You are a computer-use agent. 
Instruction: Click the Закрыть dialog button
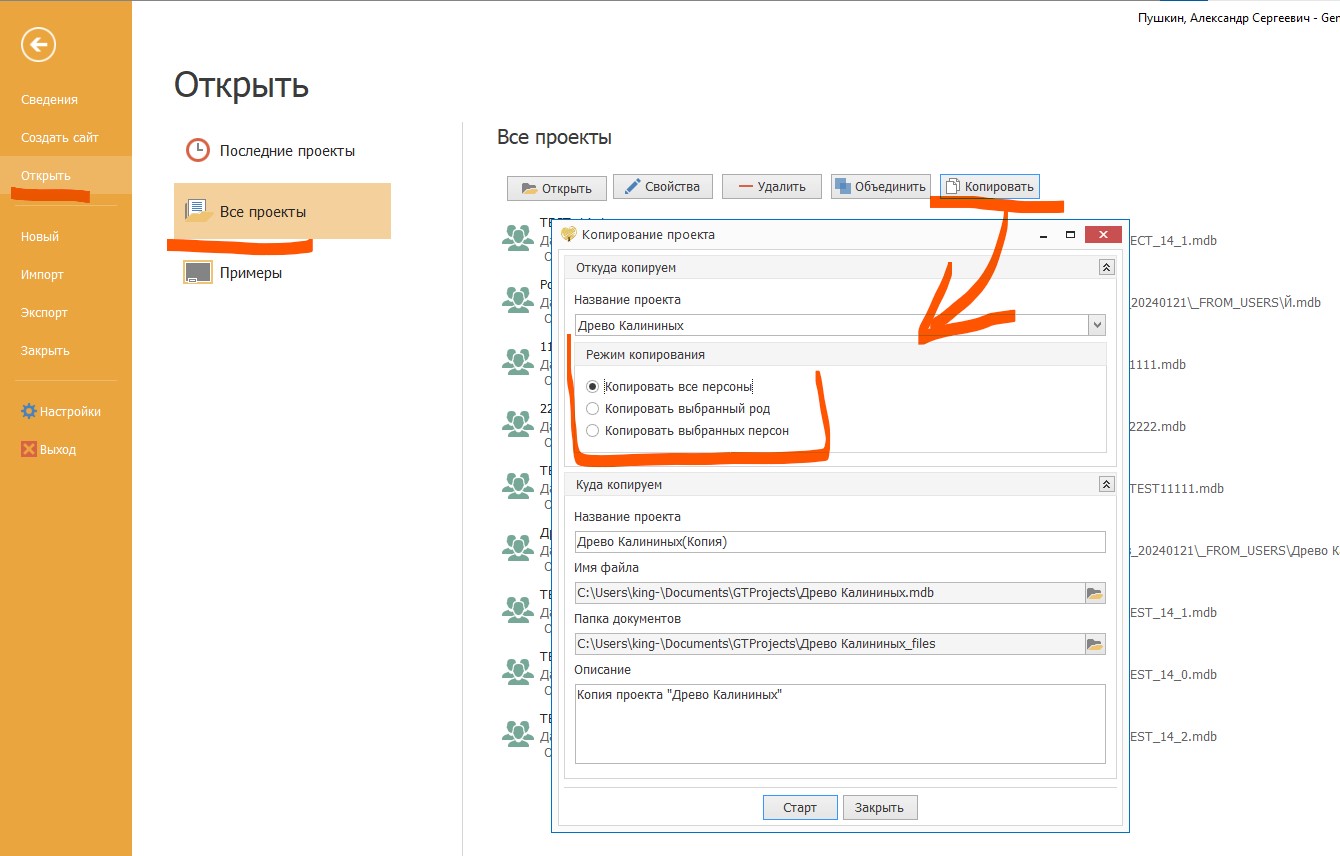tap(880, 808)
